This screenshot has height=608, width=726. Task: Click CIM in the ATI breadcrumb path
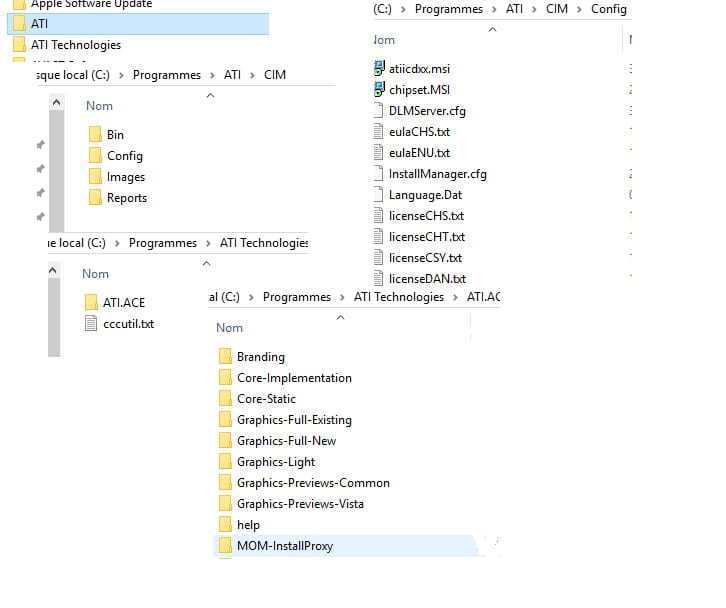[275, 75]
